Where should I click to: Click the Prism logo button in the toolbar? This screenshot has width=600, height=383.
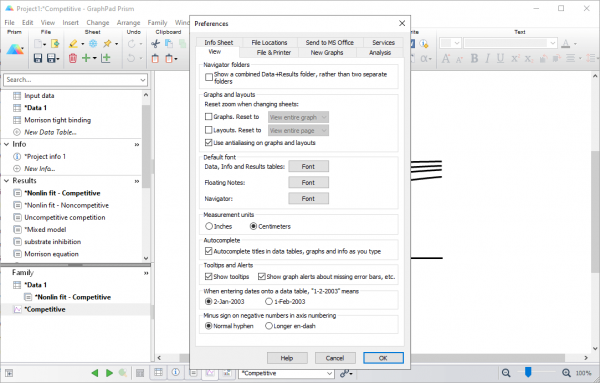tap(15, 50)
